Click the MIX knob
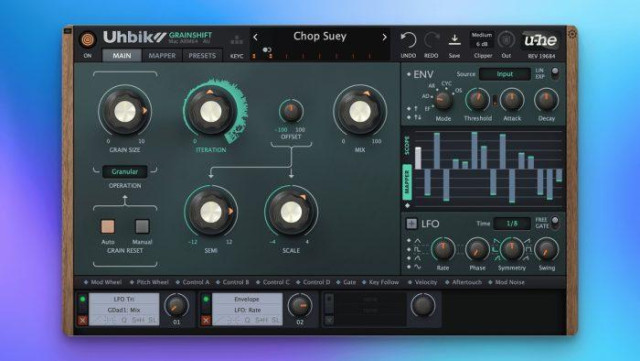 [x=360, y=111]
